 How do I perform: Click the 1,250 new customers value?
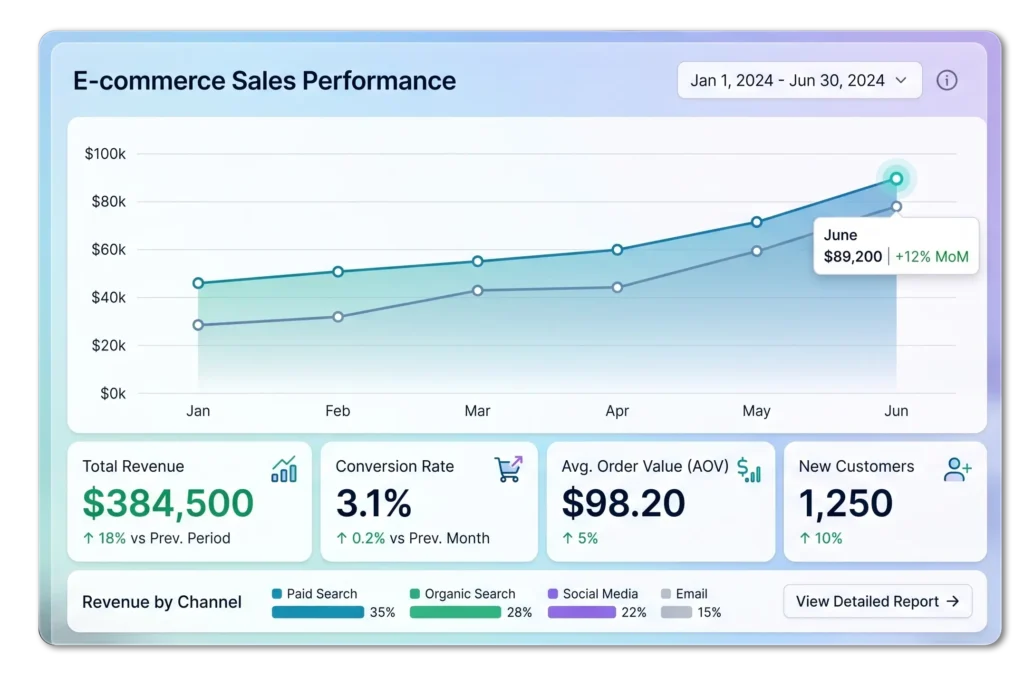tap(846, 503)
